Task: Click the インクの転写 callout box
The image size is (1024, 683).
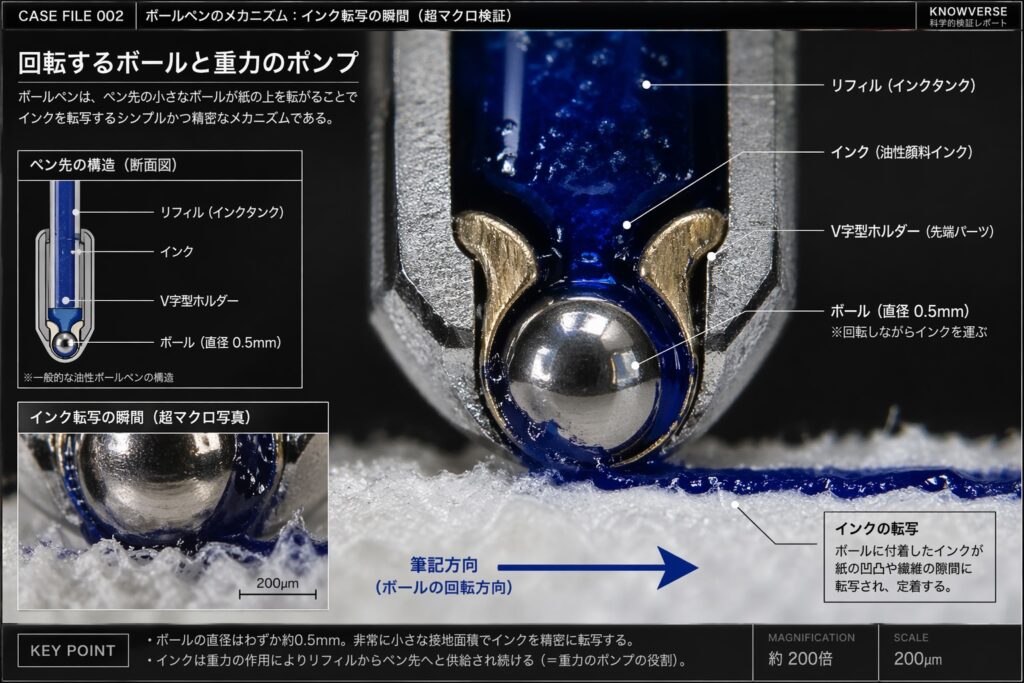Action: click(x=909, y=556)
